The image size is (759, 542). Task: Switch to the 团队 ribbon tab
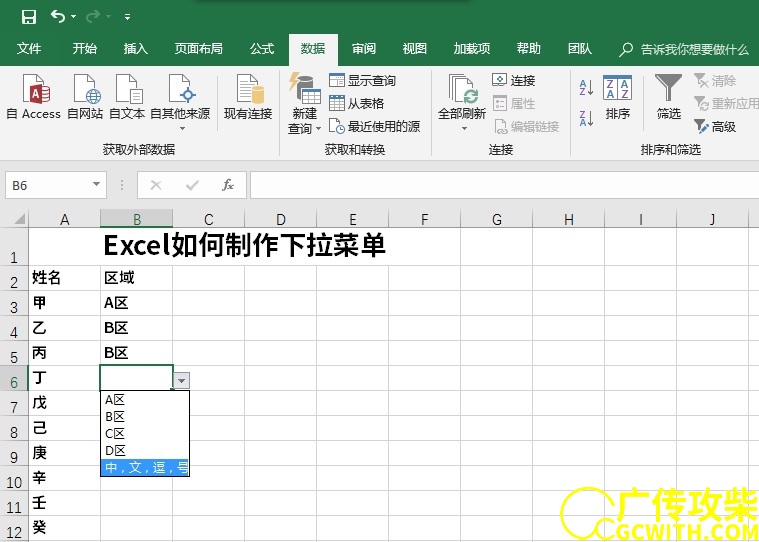pos(579,48)
